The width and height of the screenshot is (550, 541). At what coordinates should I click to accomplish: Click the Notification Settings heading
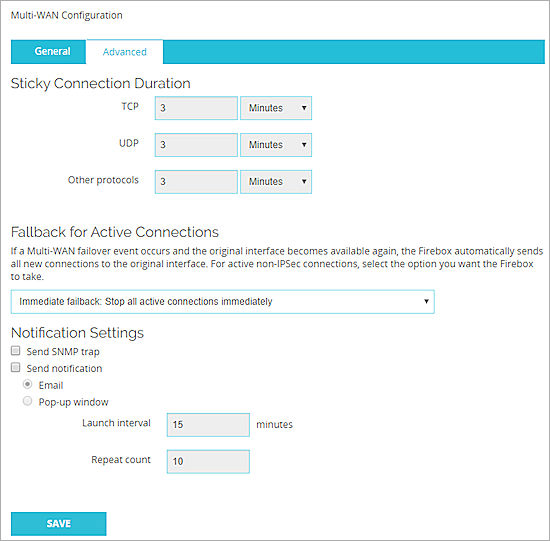click(x=78, y=333)
